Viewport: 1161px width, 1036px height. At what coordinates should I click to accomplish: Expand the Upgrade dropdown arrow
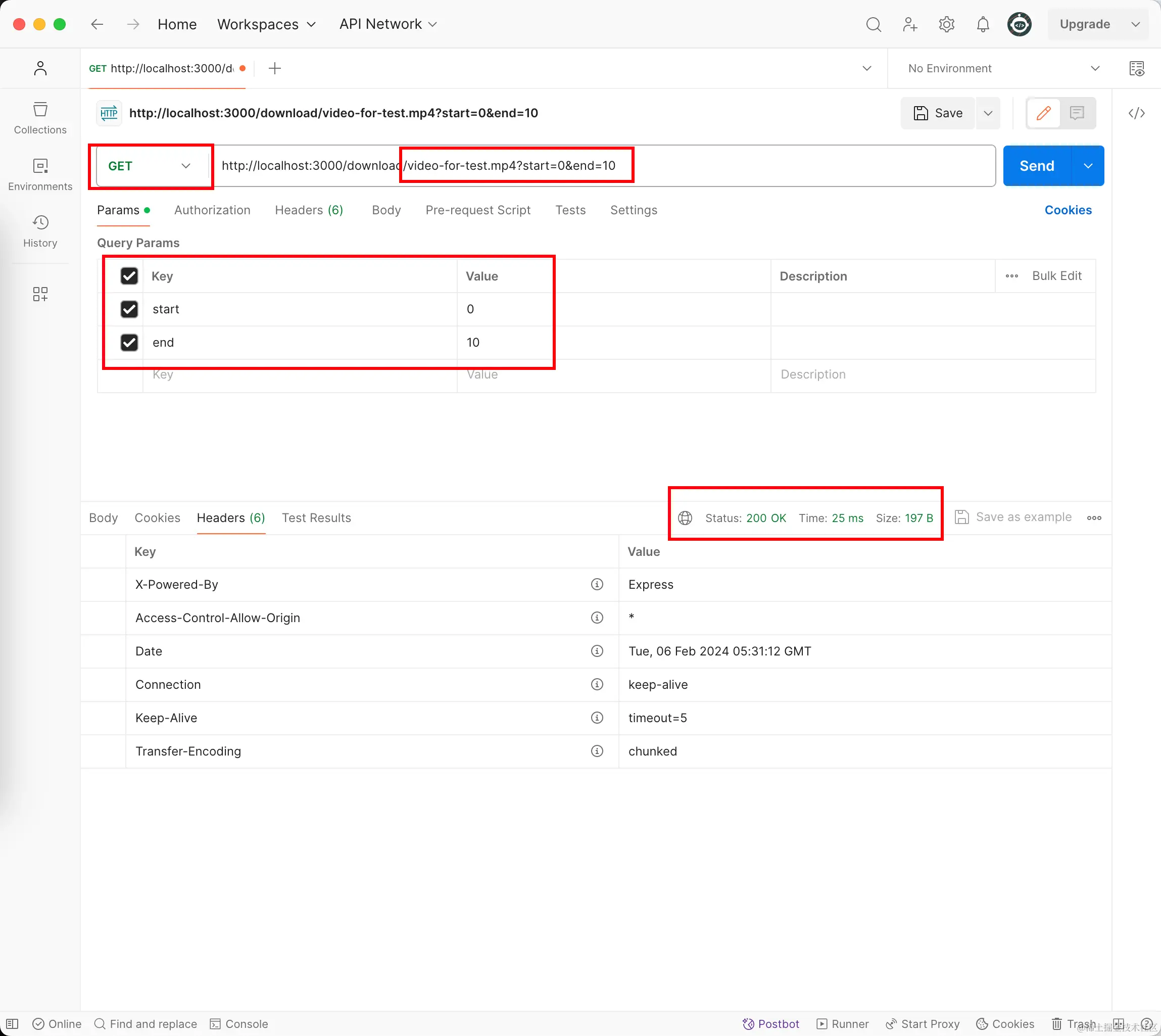1135,24
